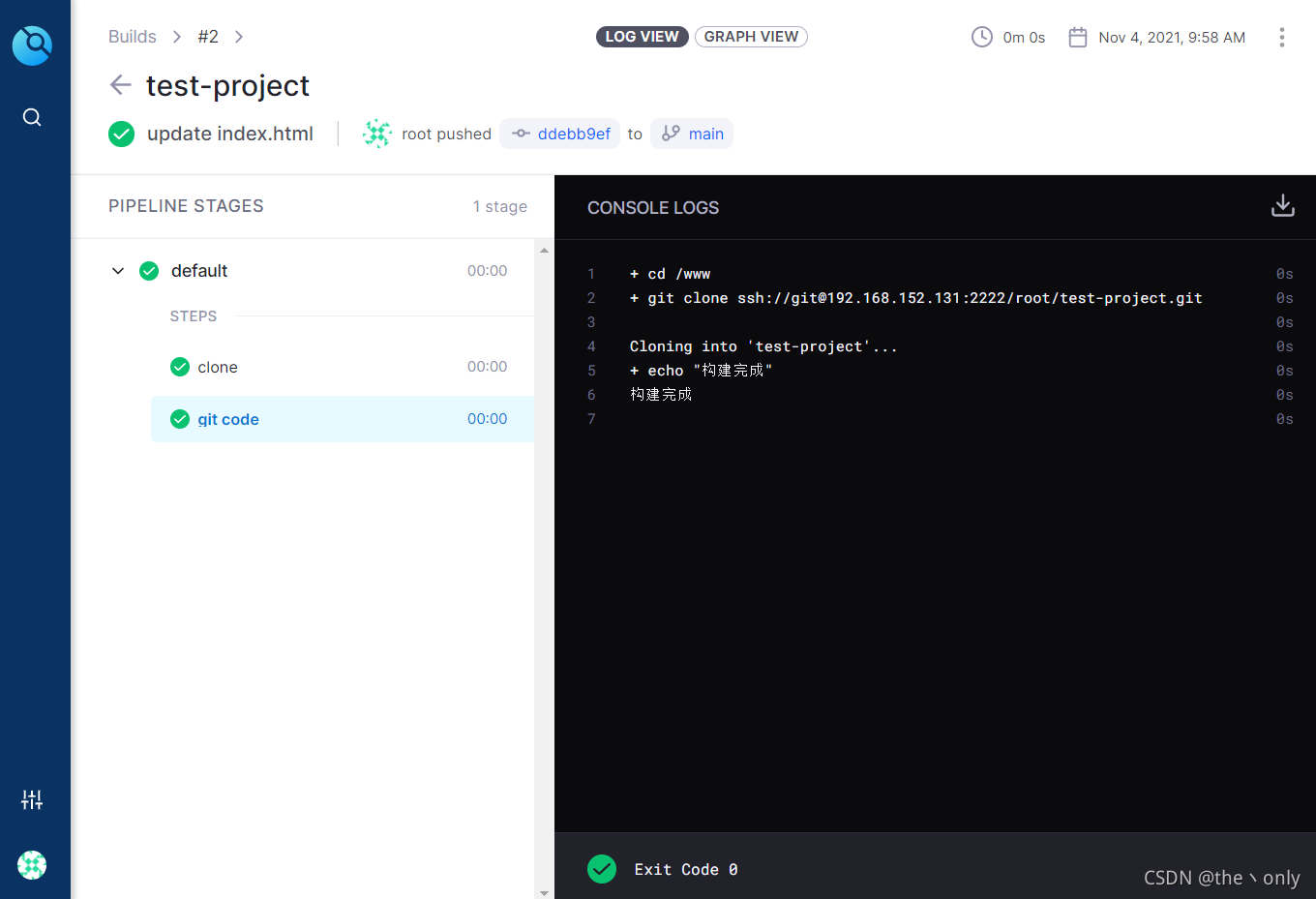Click the git code step success icon
1316x899 pixels.
click(x=180, y=419)
